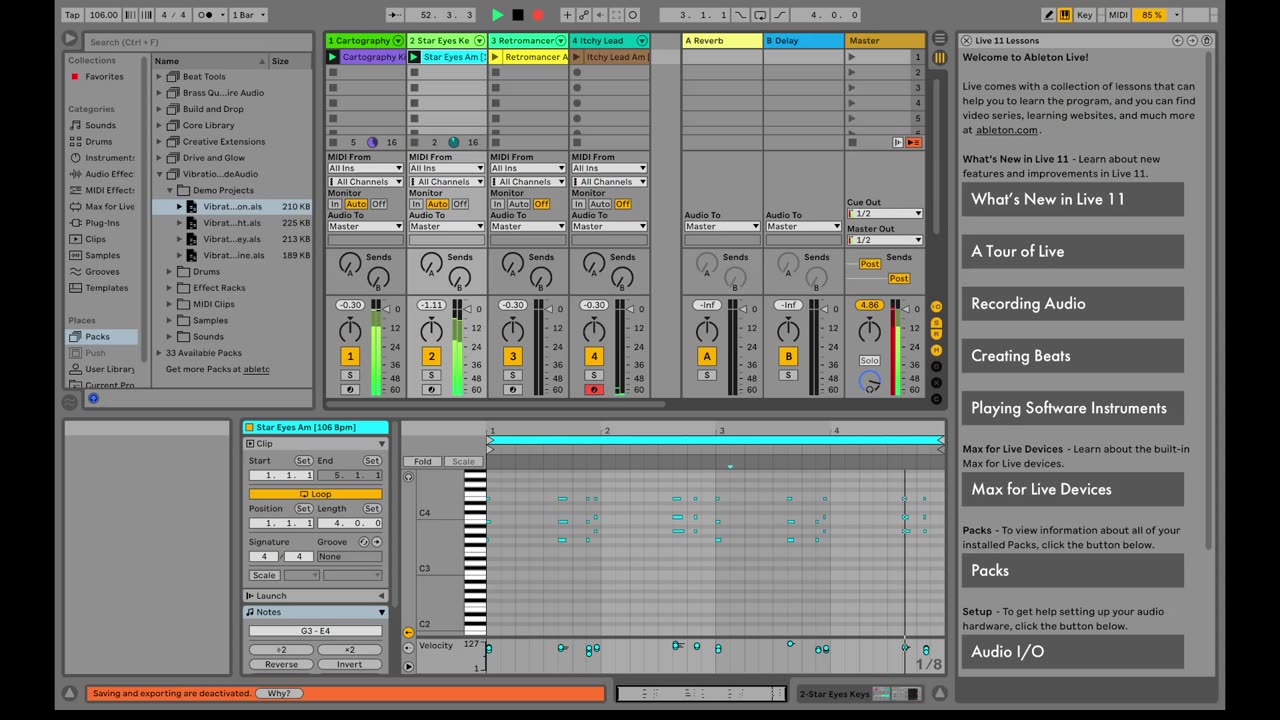This screenshot has height=720, width=1280.
Task: Click the red Arrangement Record button
Action: [538, 15]
